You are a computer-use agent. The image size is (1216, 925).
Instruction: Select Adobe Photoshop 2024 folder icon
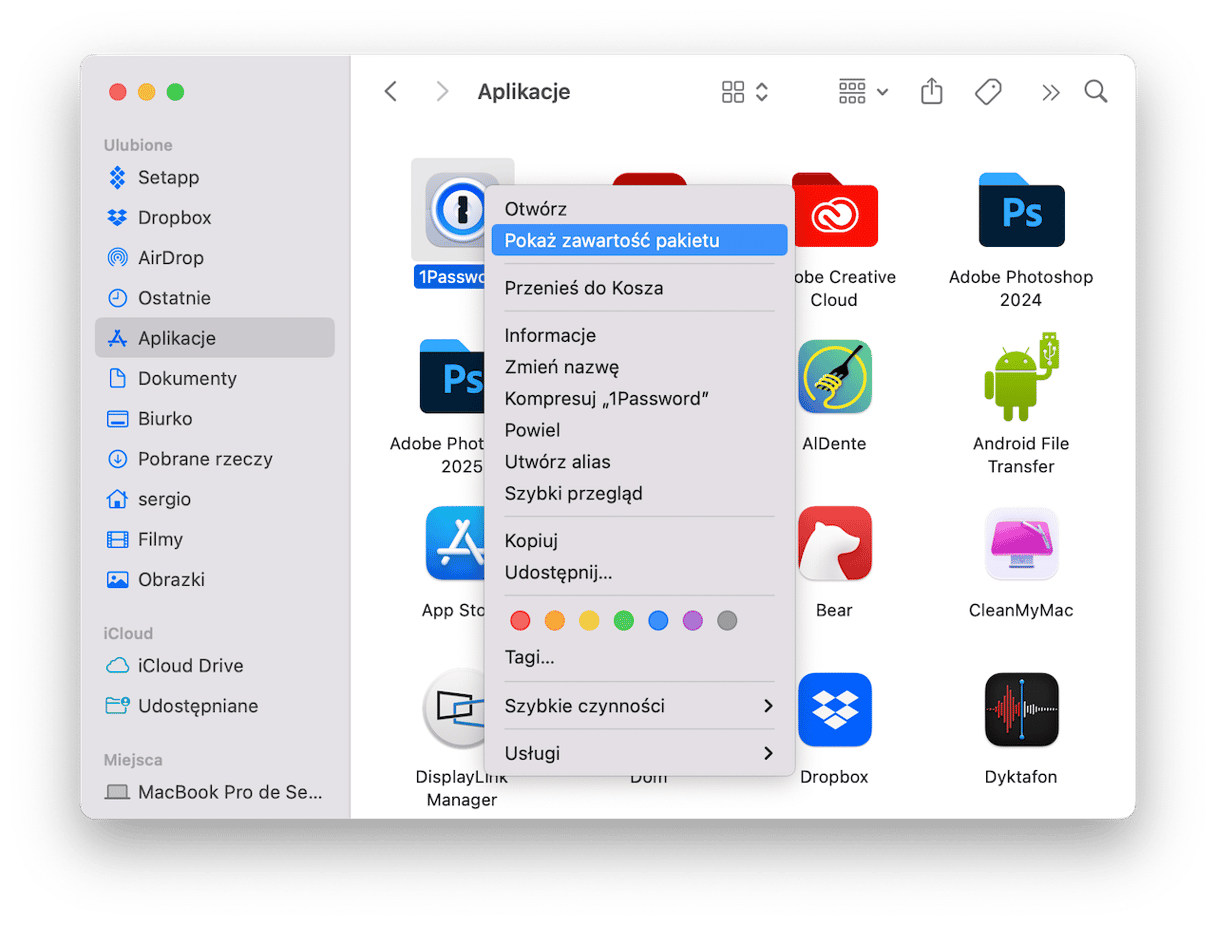(1021, 210)
